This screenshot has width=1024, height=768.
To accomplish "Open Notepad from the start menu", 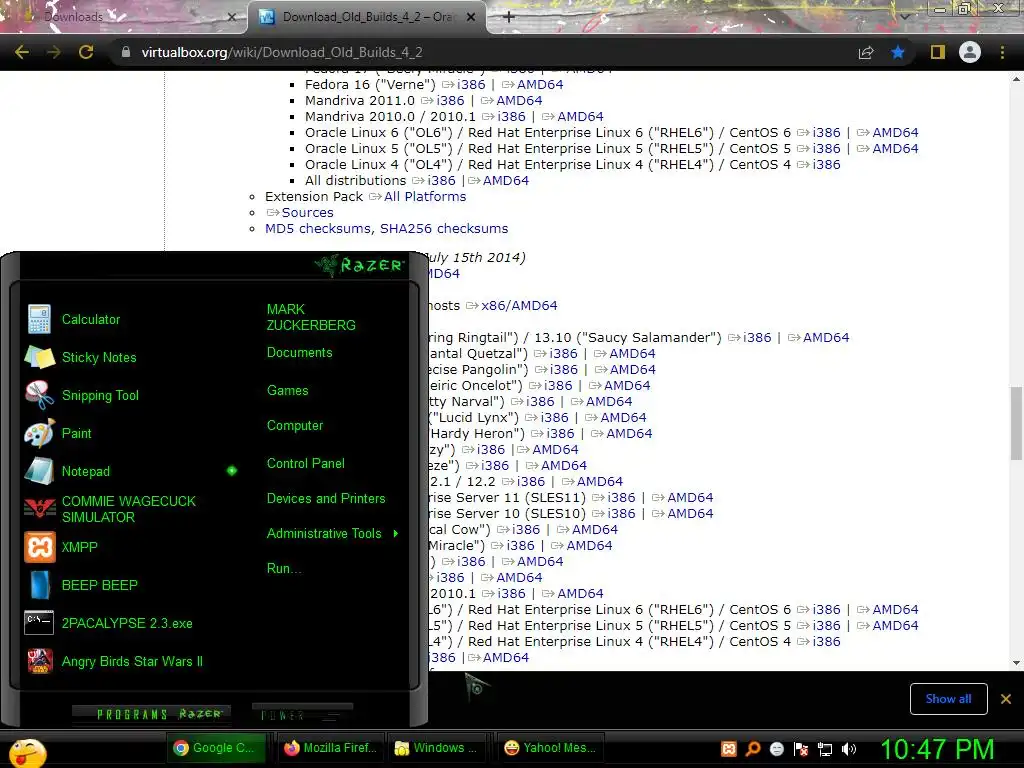I will pos(68,471).
